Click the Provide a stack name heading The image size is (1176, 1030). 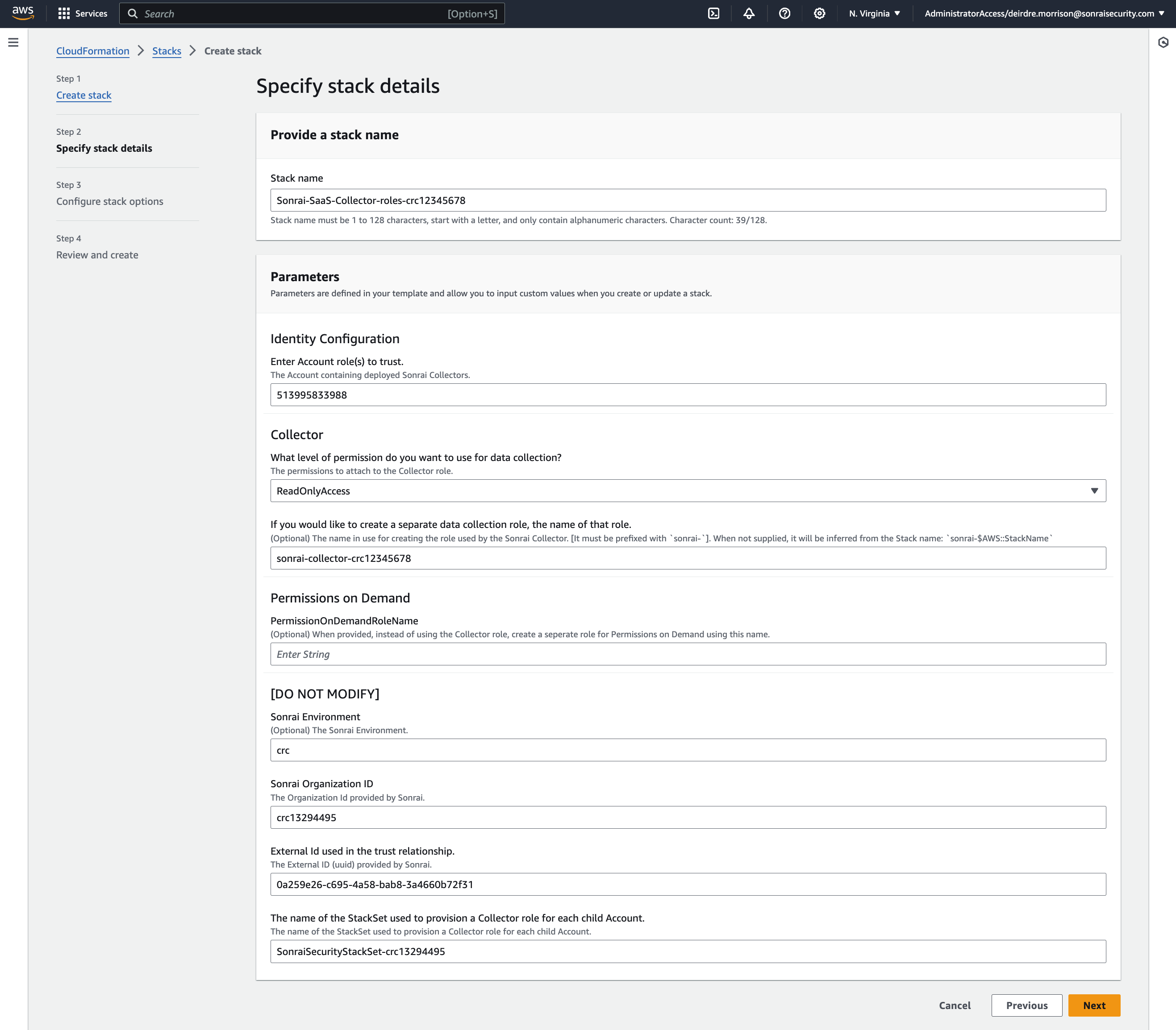[335, 134]
